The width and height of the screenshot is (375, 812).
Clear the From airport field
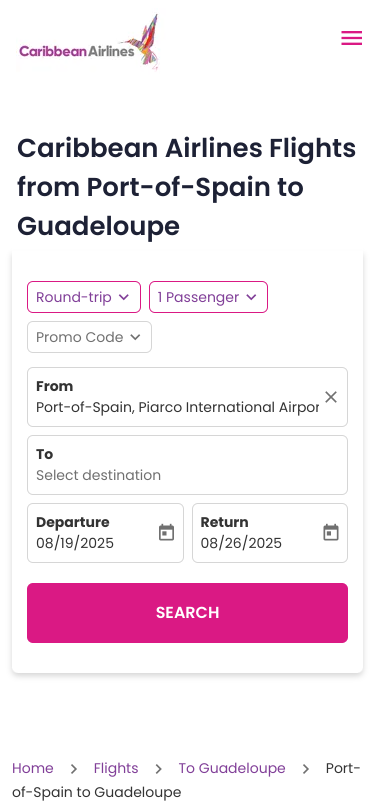click(x=331, y=397)
